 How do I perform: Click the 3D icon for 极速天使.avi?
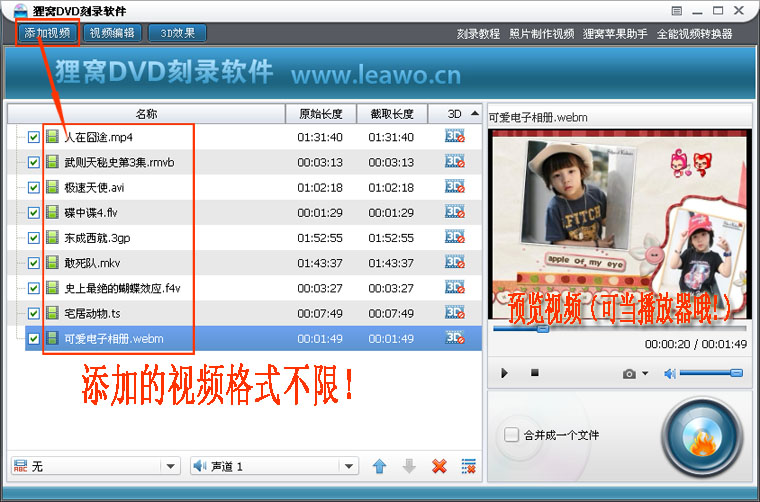455,186
